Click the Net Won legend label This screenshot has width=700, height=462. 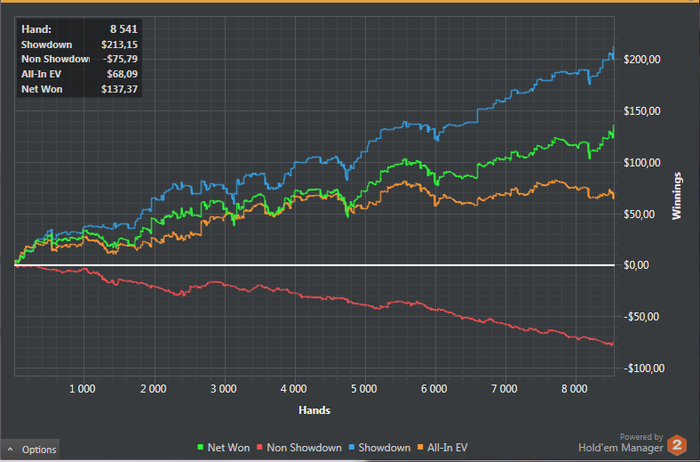[x=229, y=448]
